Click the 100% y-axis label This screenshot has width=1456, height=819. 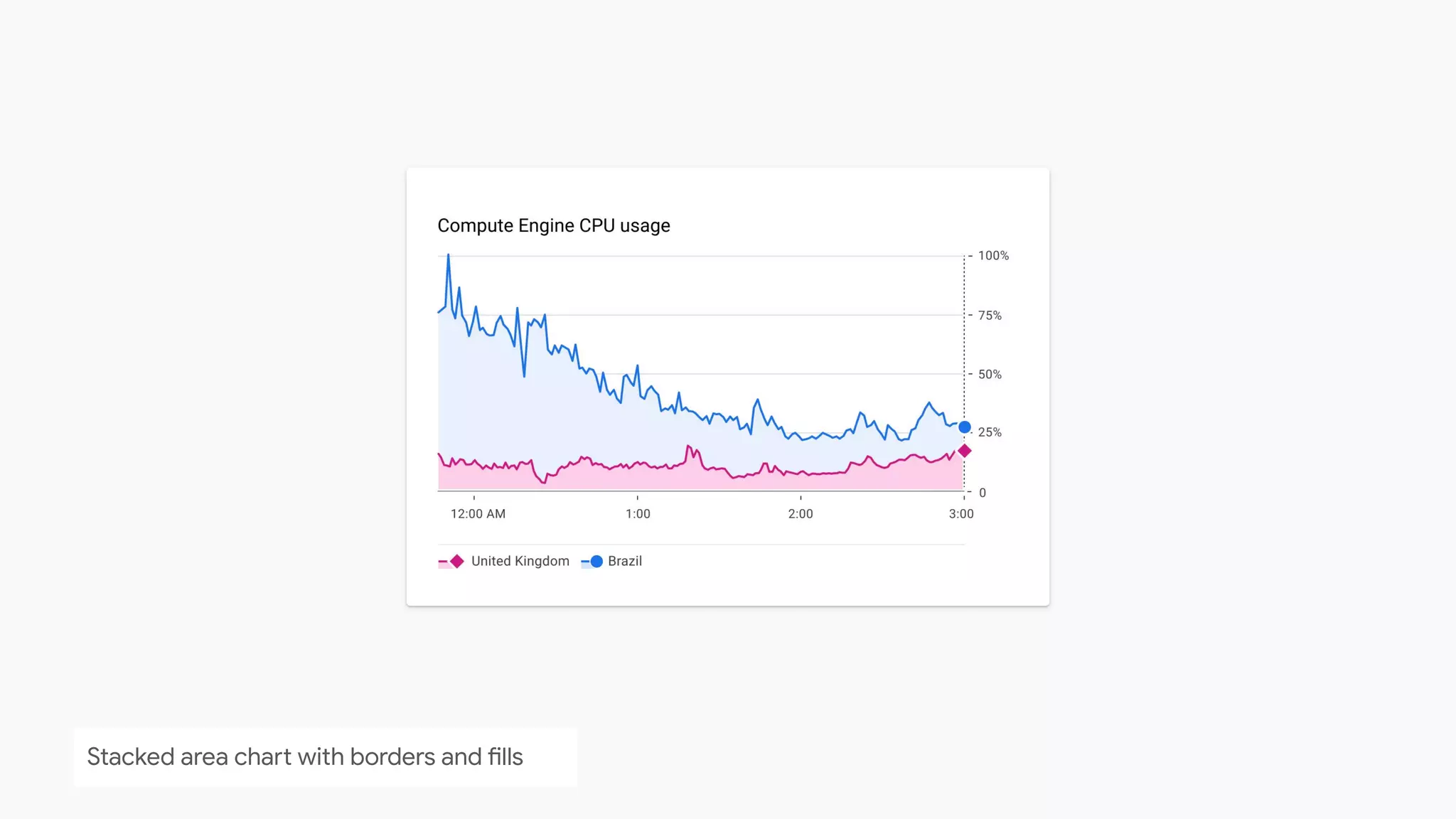992,255
